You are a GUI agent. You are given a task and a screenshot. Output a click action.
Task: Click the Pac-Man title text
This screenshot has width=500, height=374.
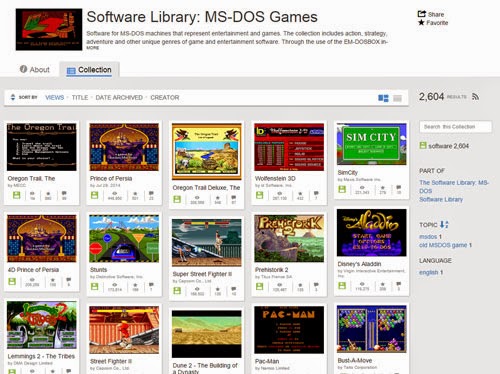(x=267, y=361)
